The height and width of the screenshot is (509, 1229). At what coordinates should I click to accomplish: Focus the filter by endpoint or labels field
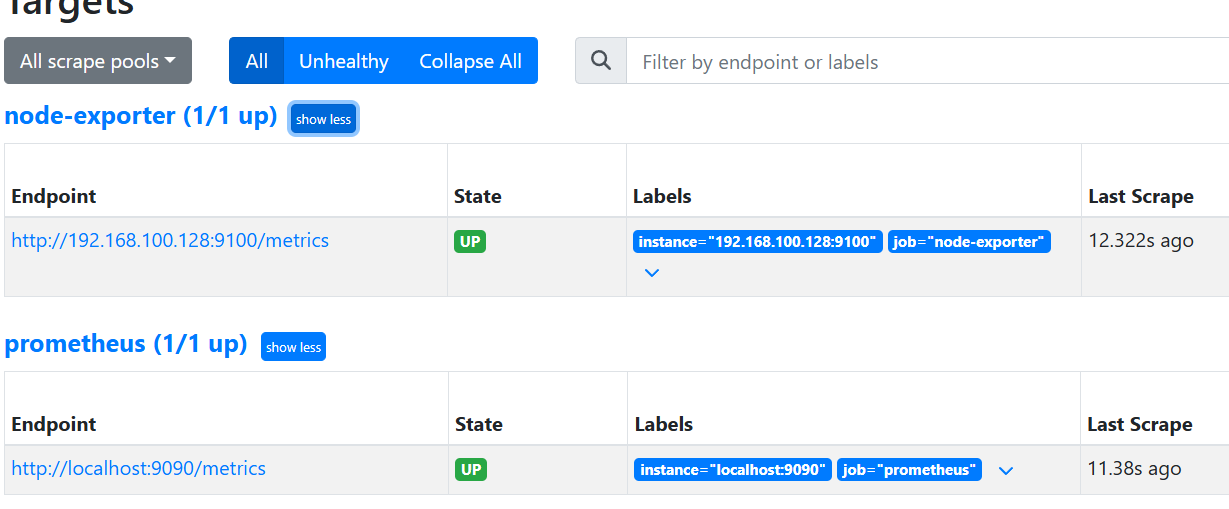tap(928, 61)
